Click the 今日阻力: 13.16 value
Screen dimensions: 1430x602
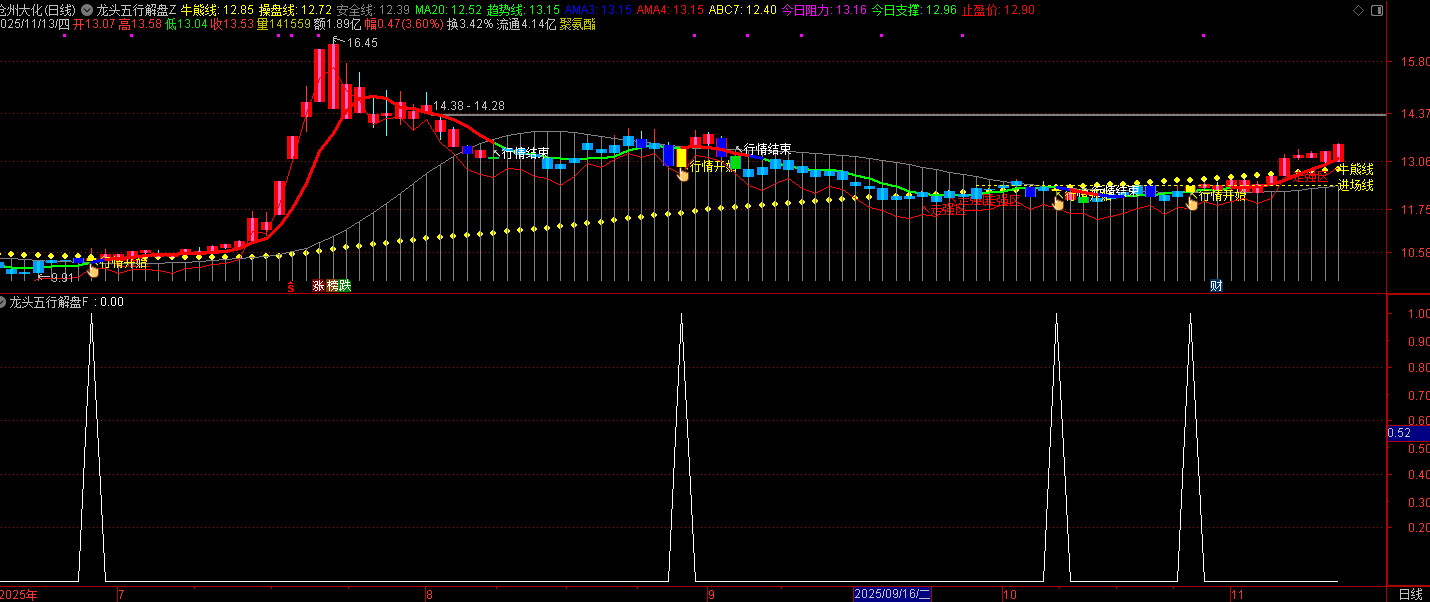point(824,9)
